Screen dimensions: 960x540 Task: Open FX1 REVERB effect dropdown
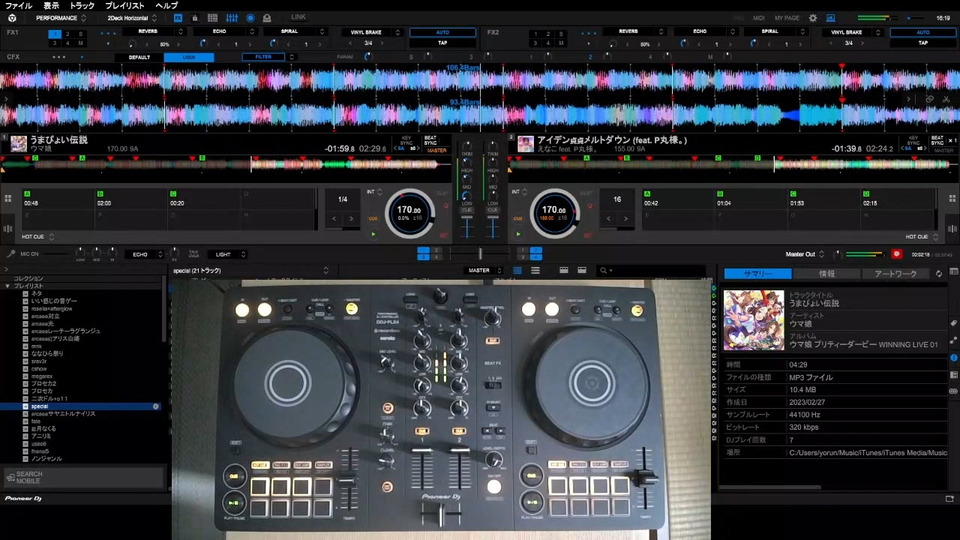coord(153,31)
